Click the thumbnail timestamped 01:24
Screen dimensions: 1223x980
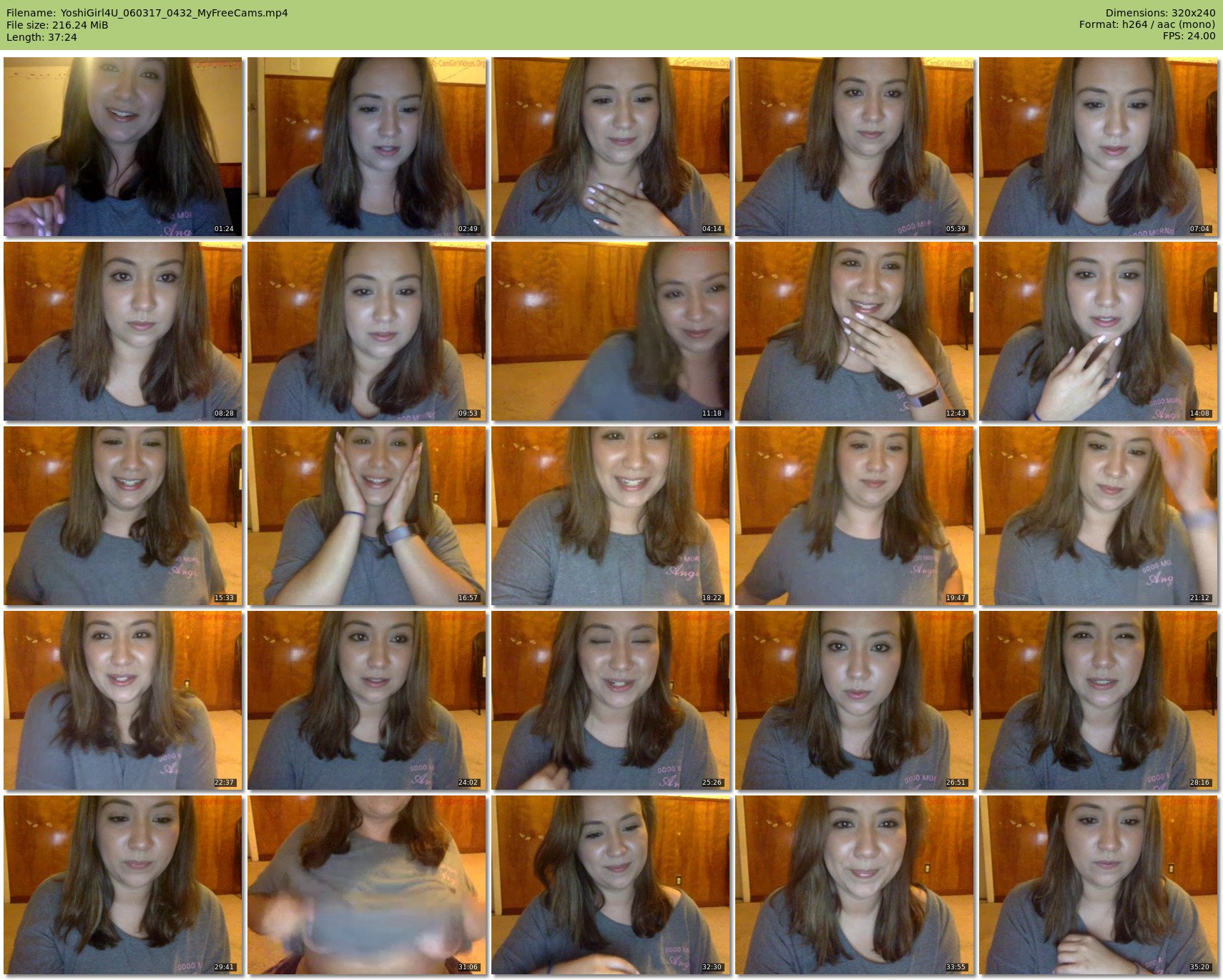pyautogui.click(x=123, y=147)
